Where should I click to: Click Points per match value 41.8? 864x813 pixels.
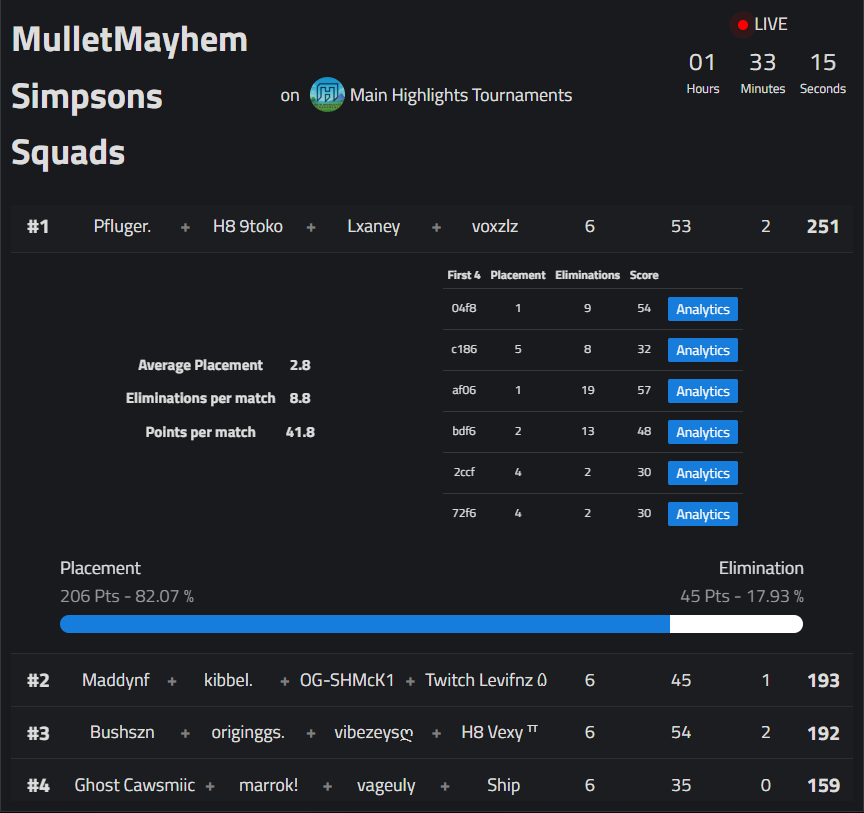point(300,432)
